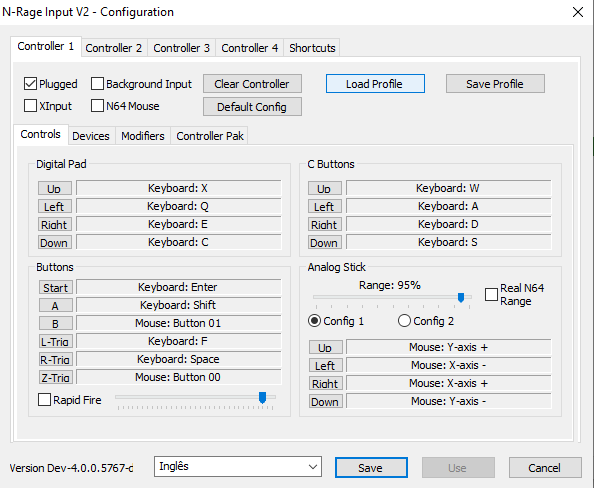Select the Controls sub-tab
The image size is (594, 488).
41,134
